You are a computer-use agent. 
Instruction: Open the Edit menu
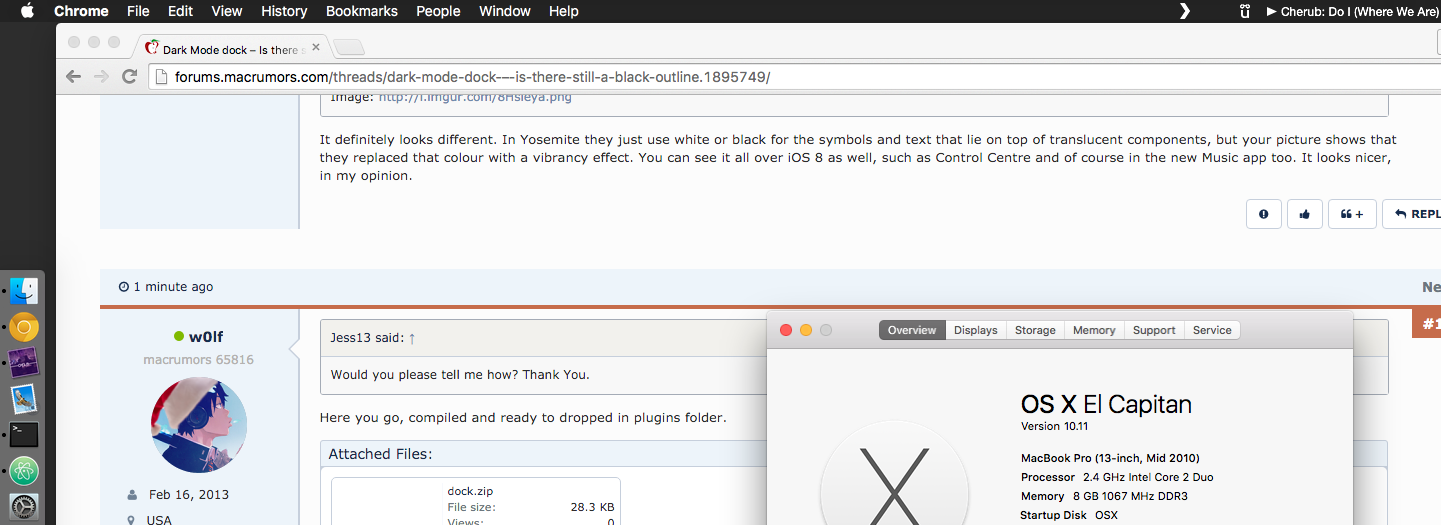click(x=180, y=11)
